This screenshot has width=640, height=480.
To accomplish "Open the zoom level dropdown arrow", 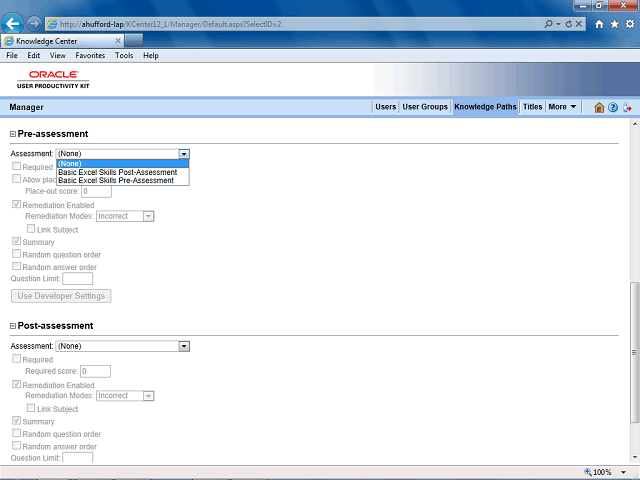I will coord(623,472).
